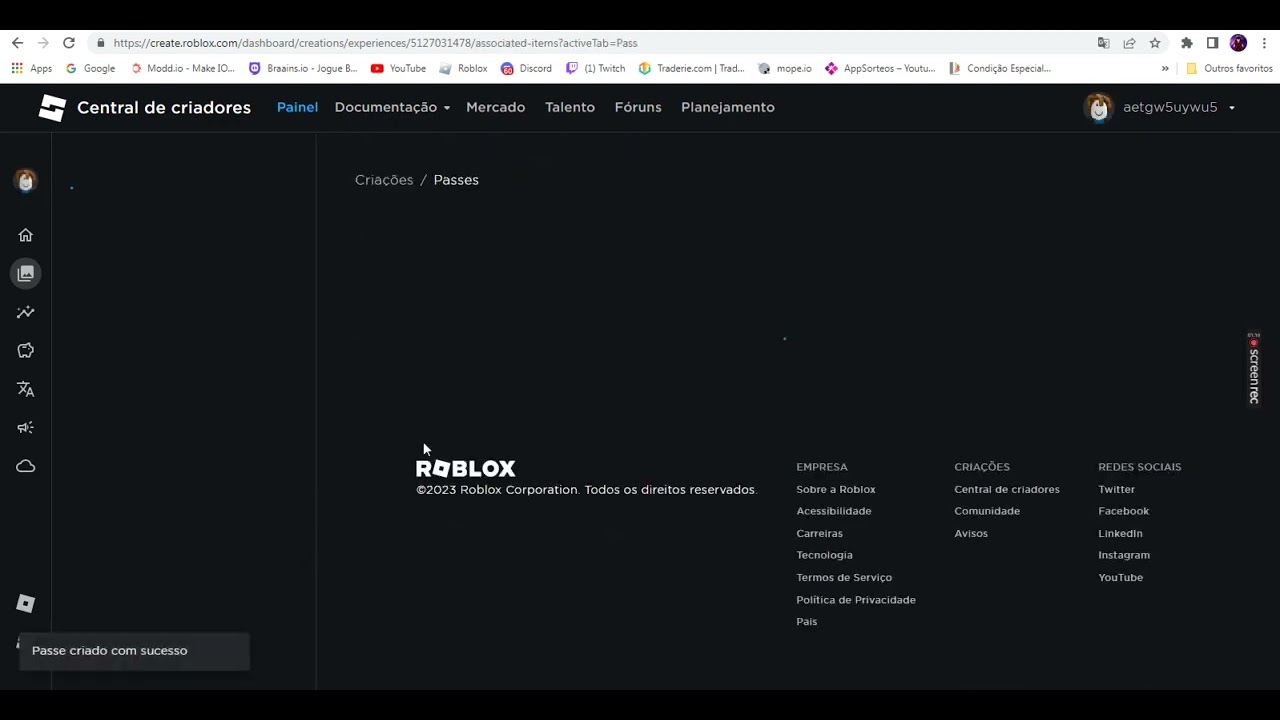The height and width of the screenshot is (720, 1280).
Task: Open the cloud icon in the sidebar
Action: click(x=26, y=466)
